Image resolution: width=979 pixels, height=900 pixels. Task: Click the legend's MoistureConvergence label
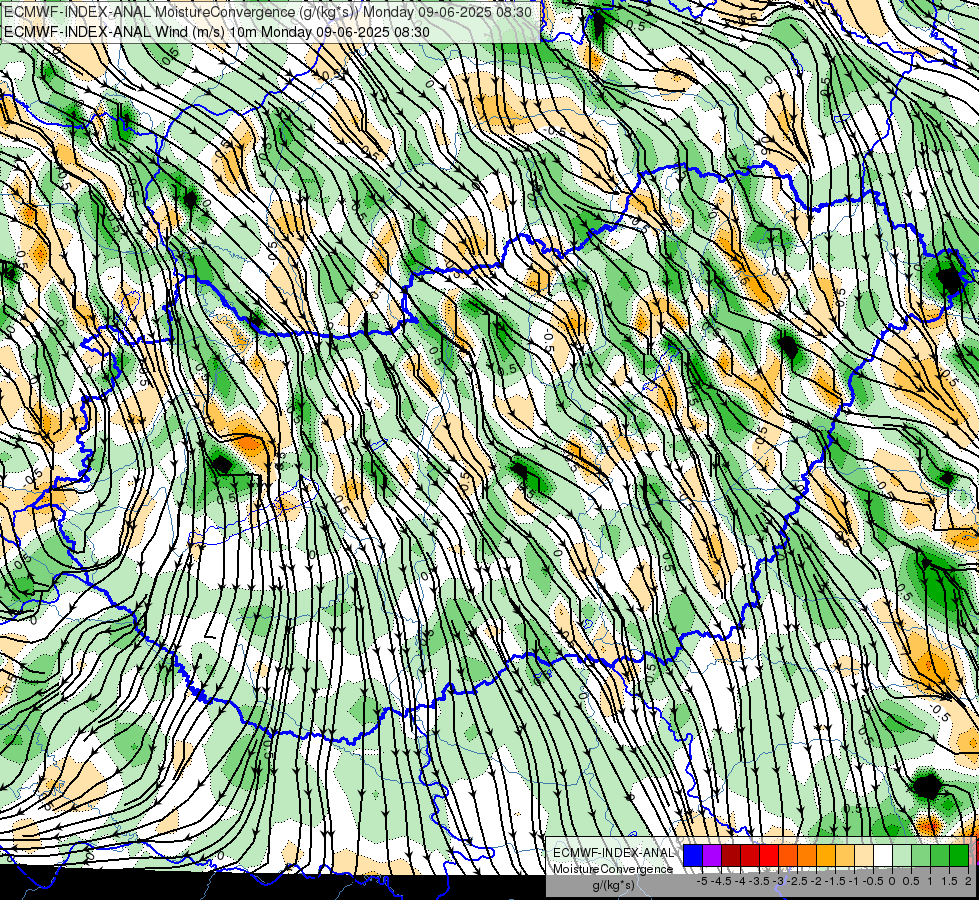coord(613,869)
